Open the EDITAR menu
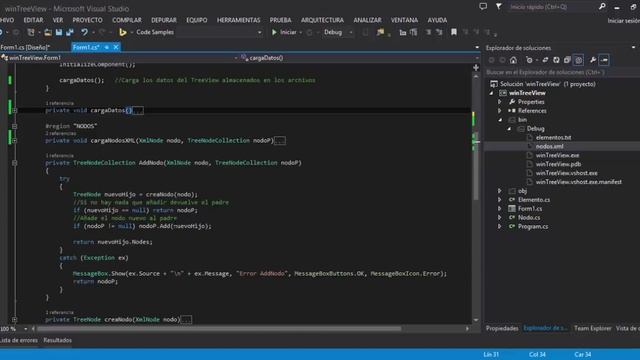Screen dimensions: 640x360 [33, 20]
